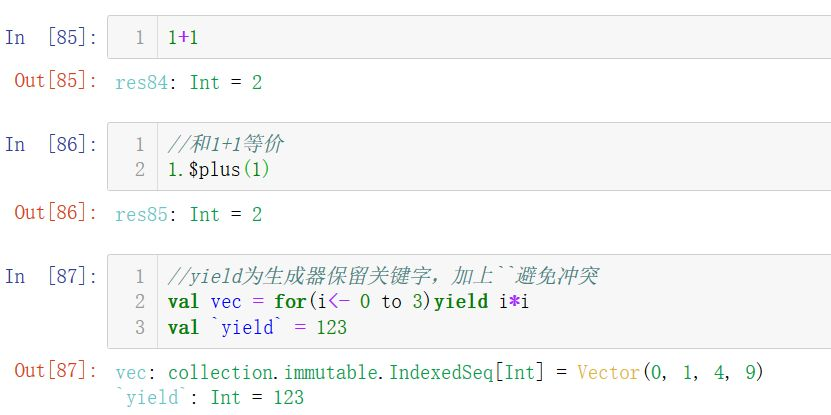Click line number 3 in cell 87

pyautogui.click(x=140, y=327)
